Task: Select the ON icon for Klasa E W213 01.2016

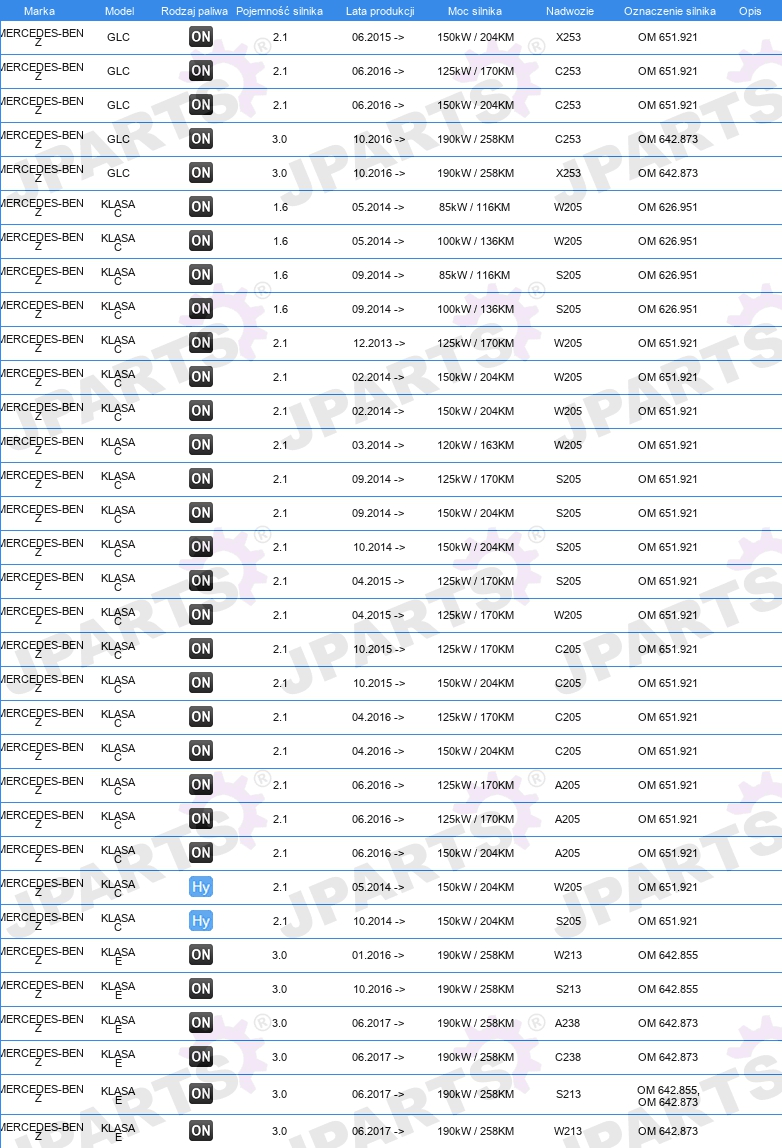Action: (x=201, y=955)
